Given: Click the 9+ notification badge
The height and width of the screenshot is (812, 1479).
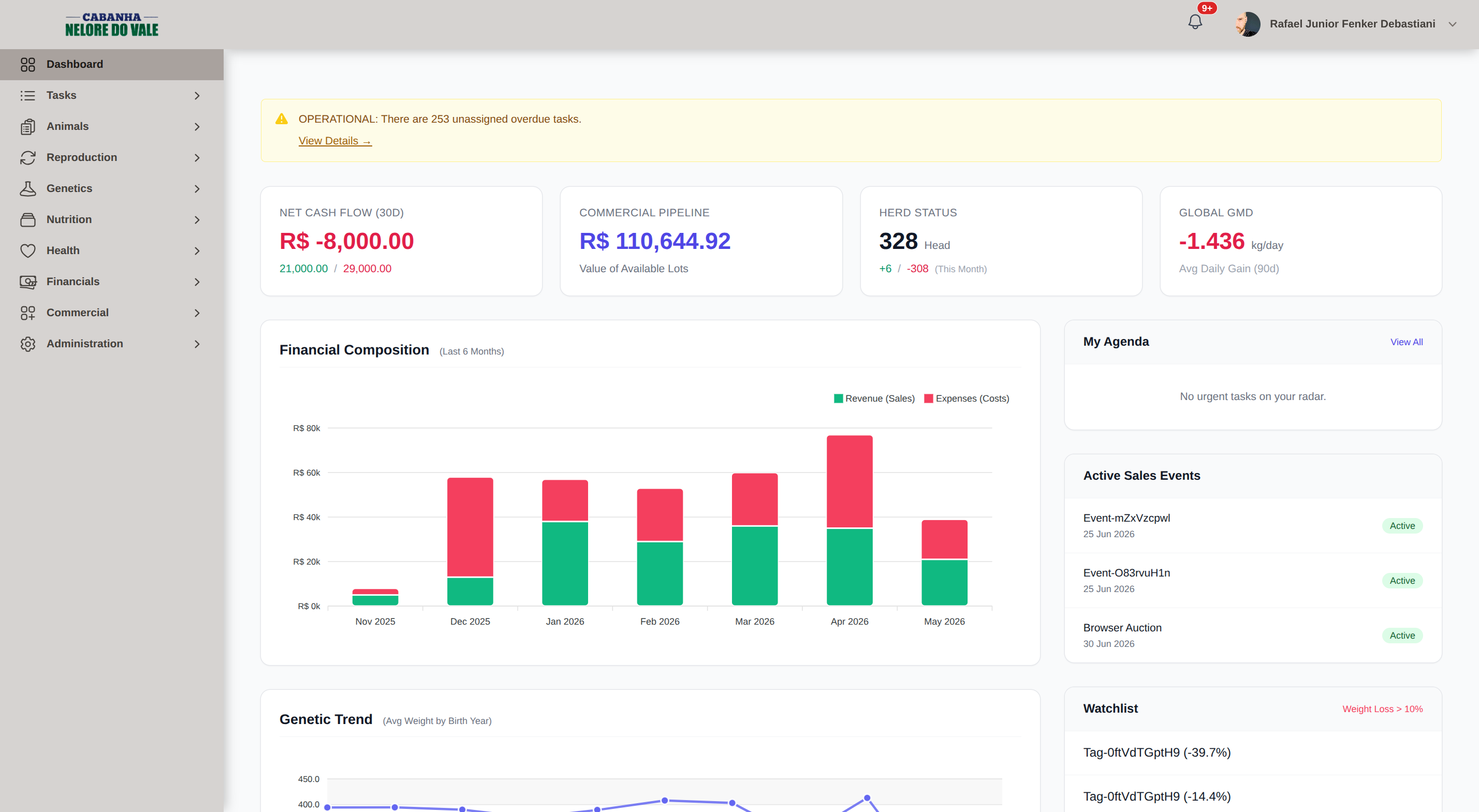Looking at the screenshot, I should point(1207,8).
